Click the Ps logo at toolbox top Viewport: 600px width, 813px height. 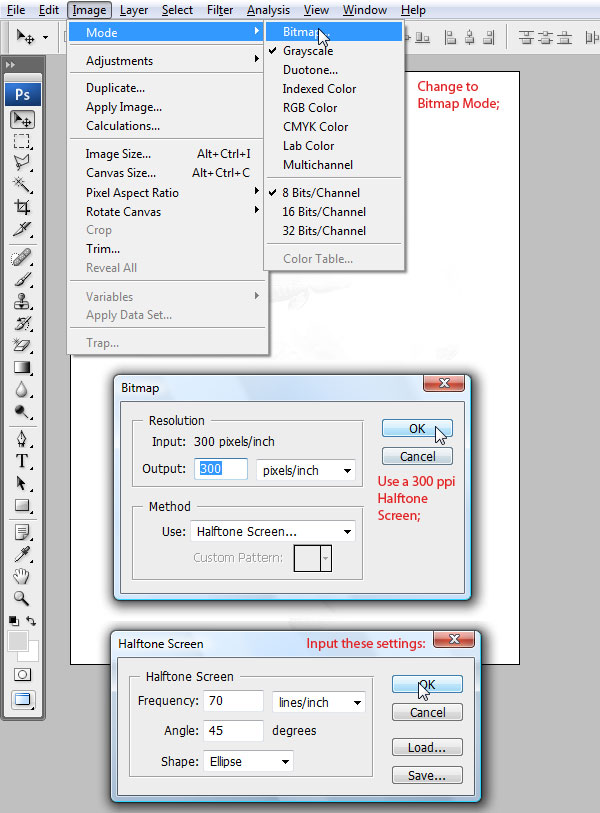click(x=22, y=94)
